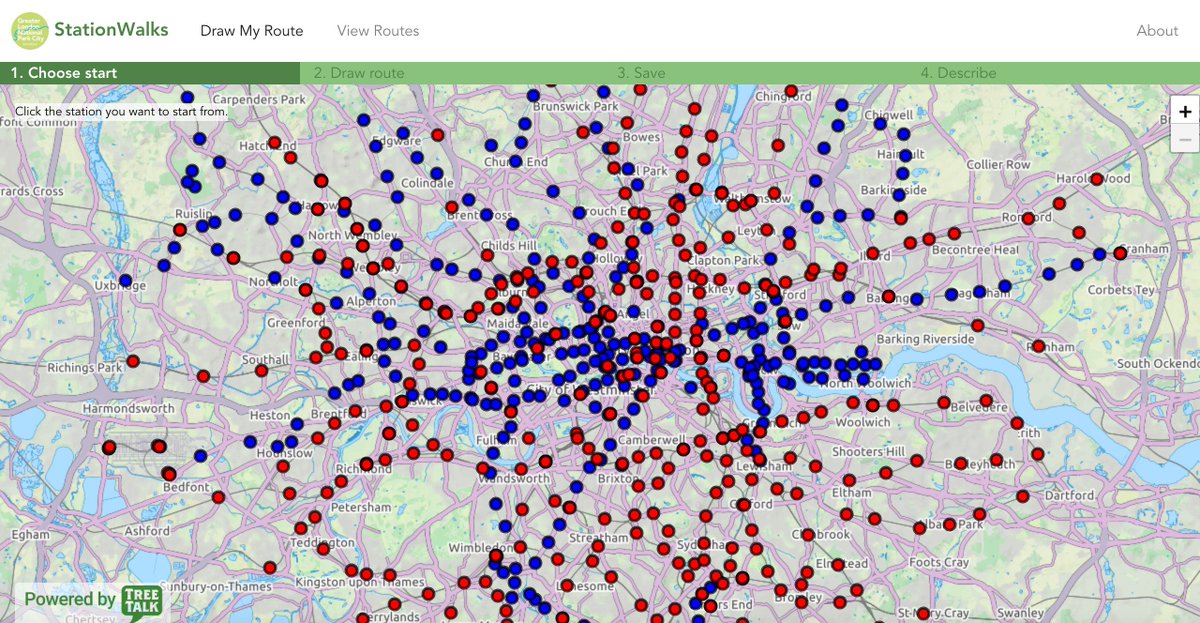Select the red station marker near Chingford
This screenshot has width=1200, height=623.
(790, 90)
